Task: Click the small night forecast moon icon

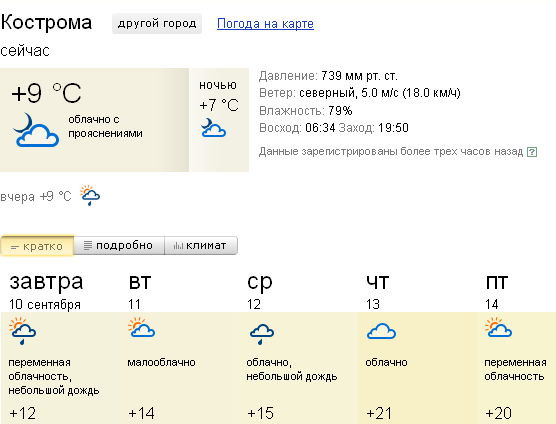Action: (213, 128)
